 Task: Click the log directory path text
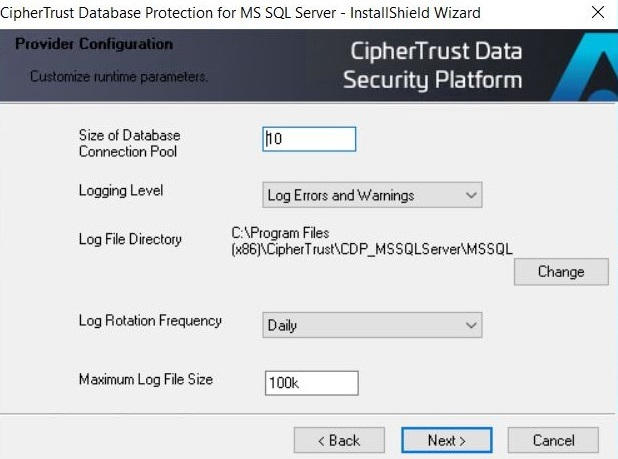[372, 241]
